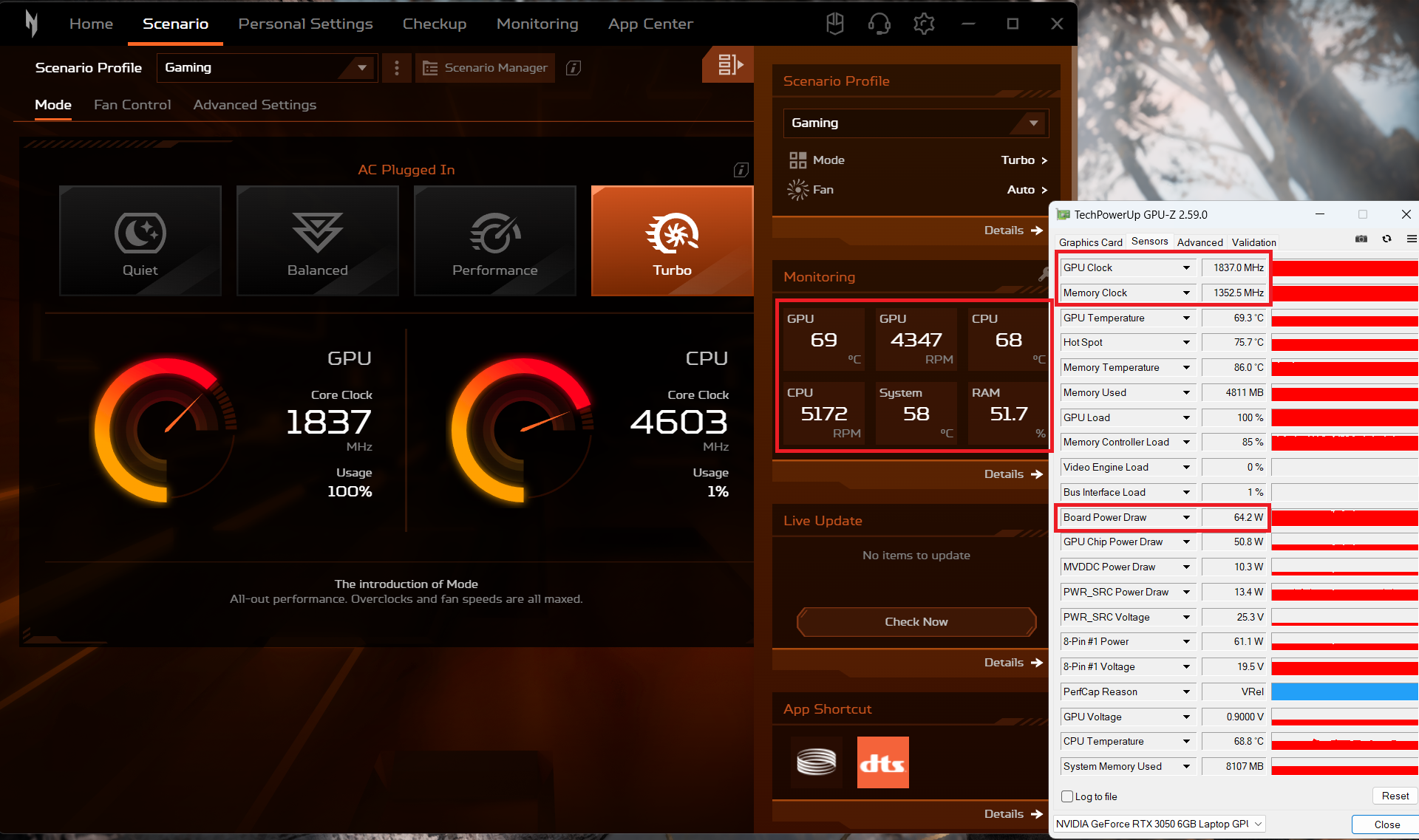1419x840 pixels.
Task: Click the GPU Clock red sensor graph
Action: click(x=1344, y=267)
